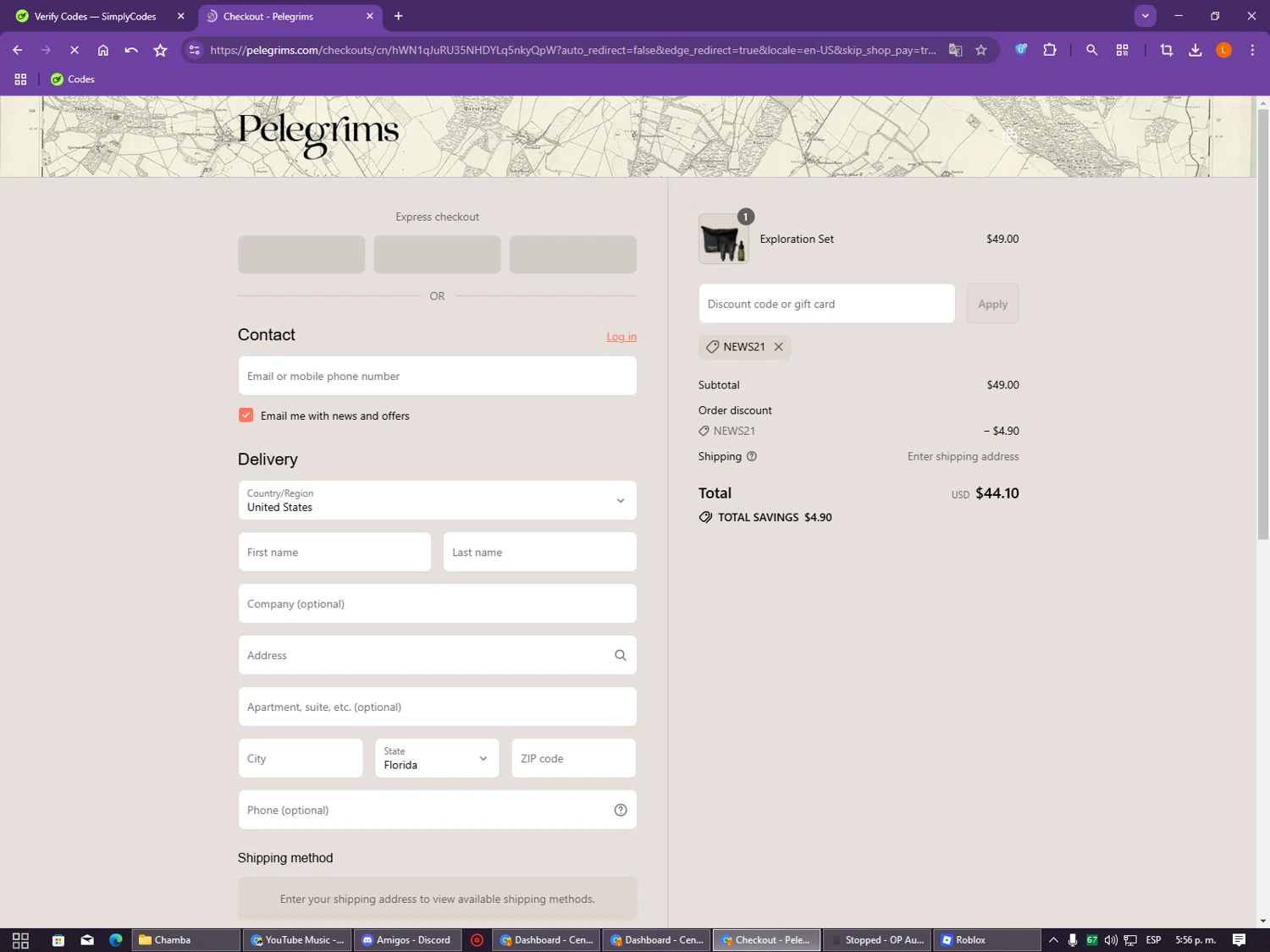This screenshot has height=952, width=1270.
Task: Close the Checkout - Pelegrims tab
Action: point(369,16)
